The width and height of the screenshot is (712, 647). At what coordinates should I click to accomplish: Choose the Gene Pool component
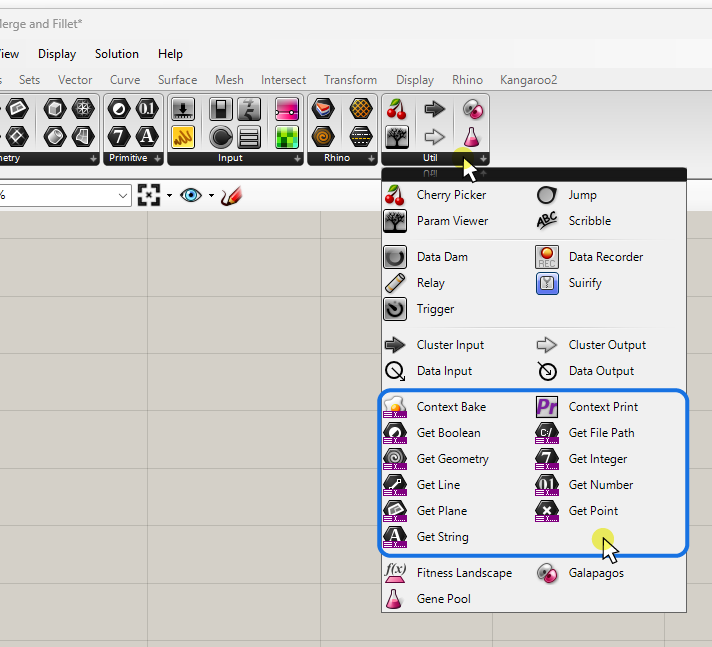point(443,599)
